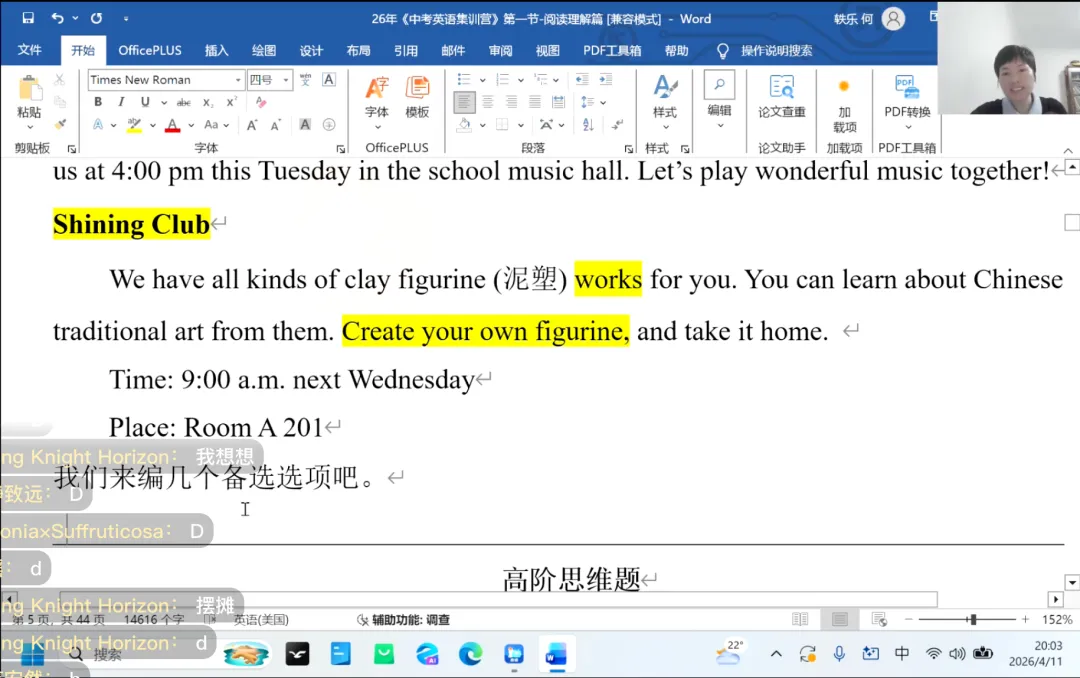
Task: Click 辅助功能: 调查 in status bar
Action: [404, 619]
